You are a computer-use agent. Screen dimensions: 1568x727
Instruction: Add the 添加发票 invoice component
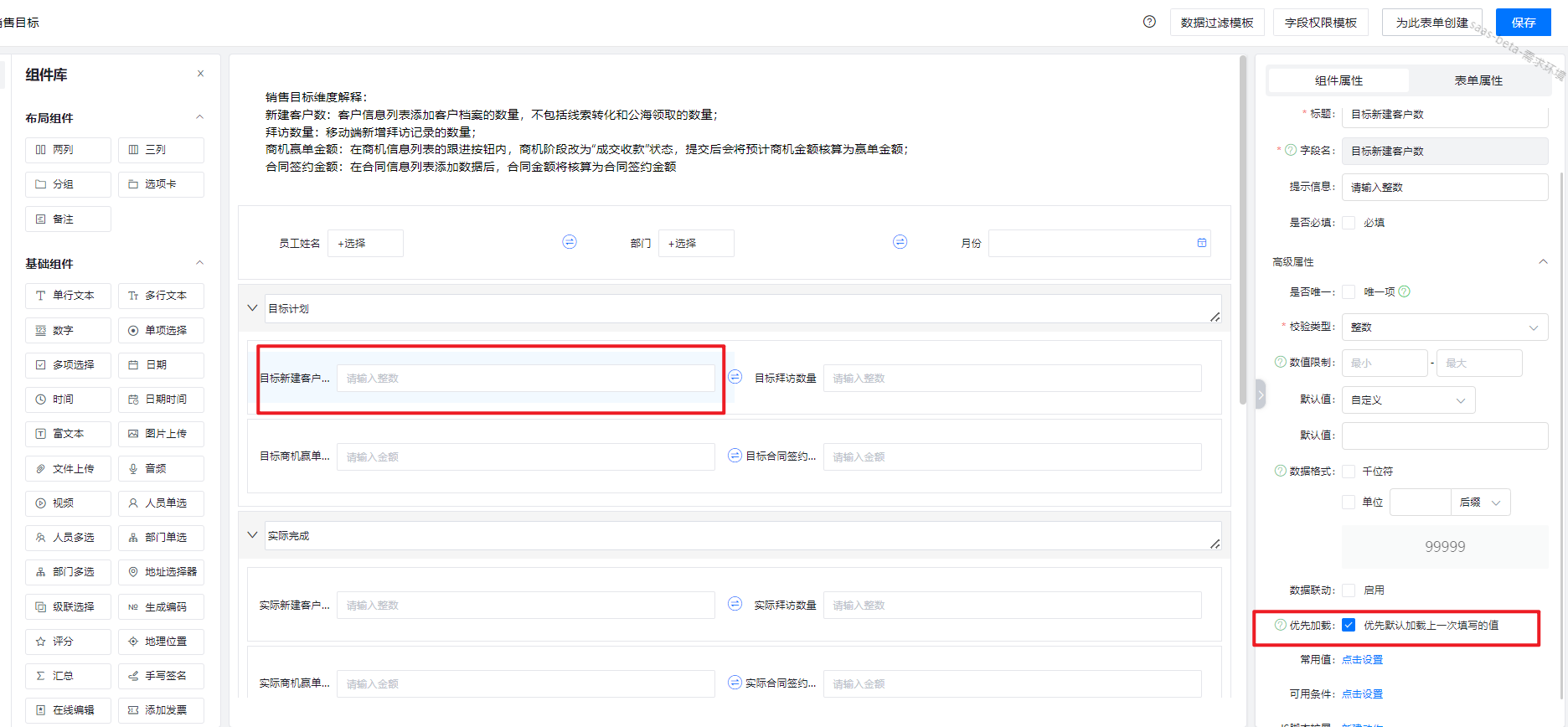click(161, 710)
